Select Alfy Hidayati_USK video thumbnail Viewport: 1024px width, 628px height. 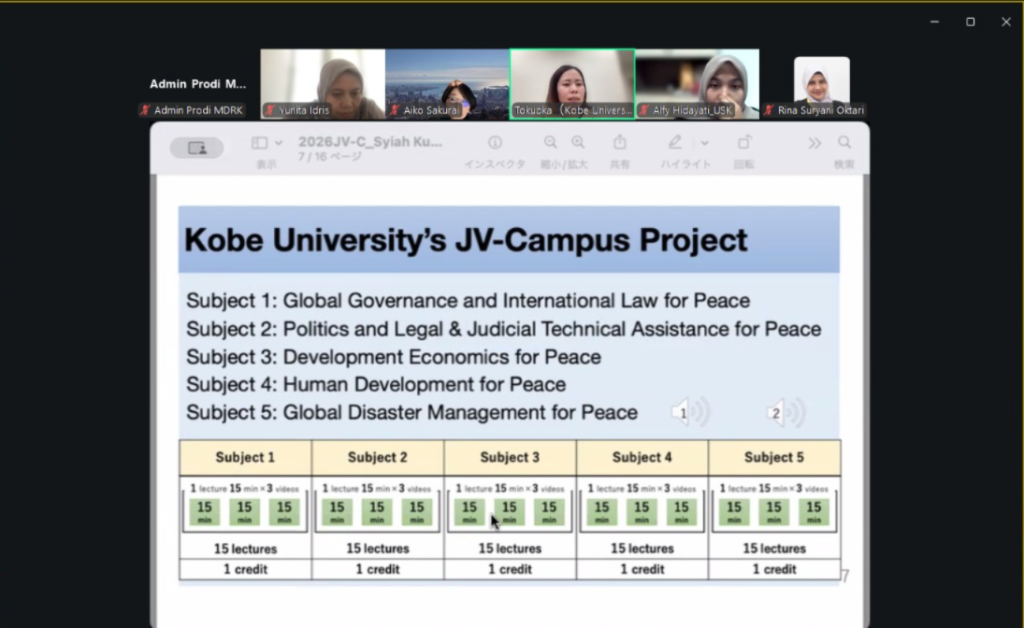(697, 84)
